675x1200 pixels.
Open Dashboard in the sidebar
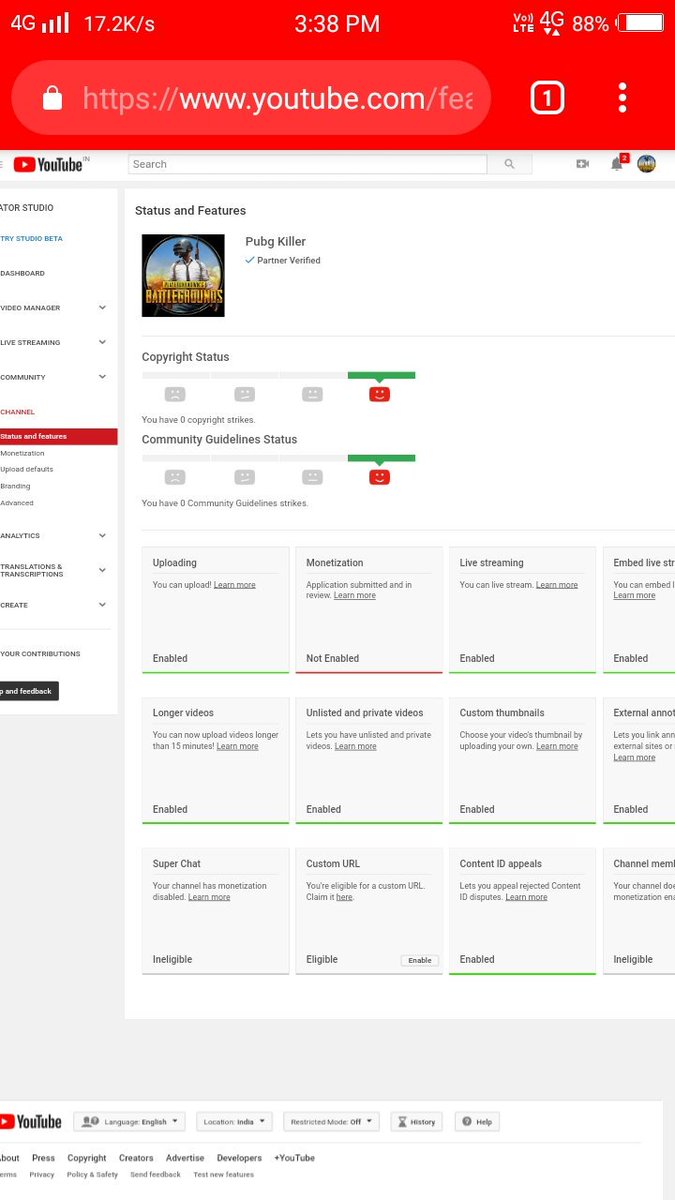pos(22,273)
